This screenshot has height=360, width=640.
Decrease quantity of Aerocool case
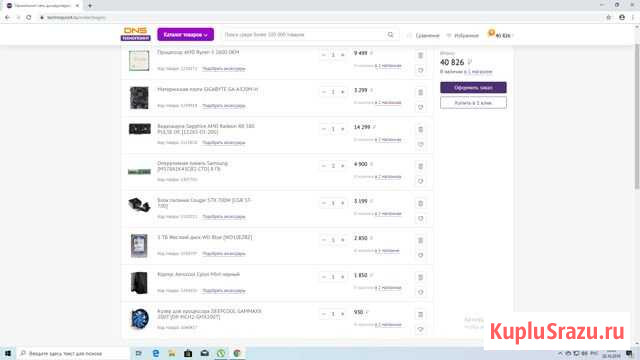point(324,277)
